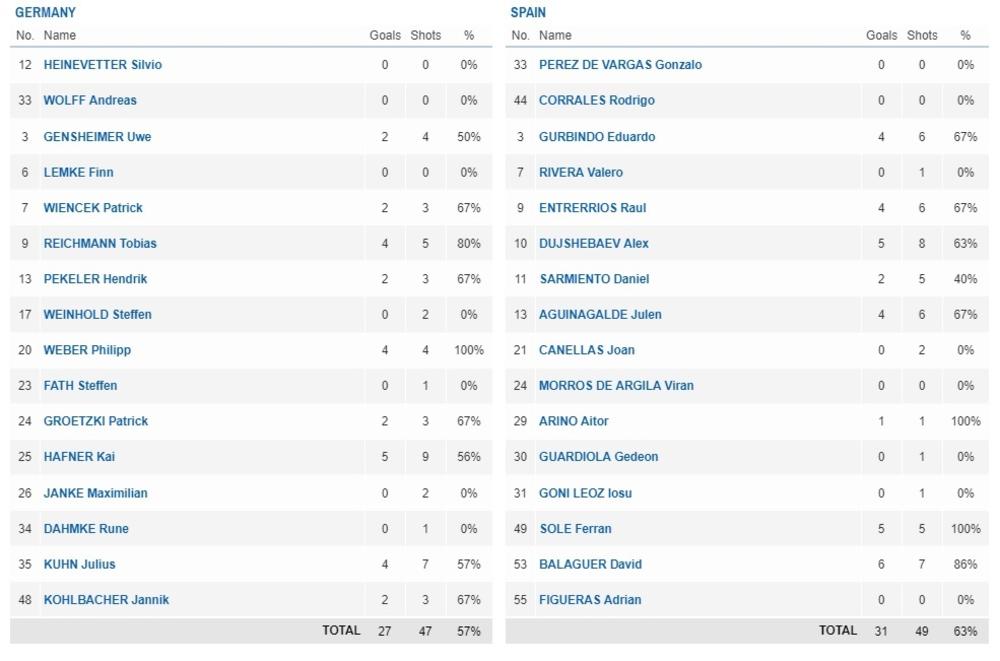Viewport: 1000px width, 661px height.
Task: Open FIGUERAS Adrian player link
Action: [590, 600]
